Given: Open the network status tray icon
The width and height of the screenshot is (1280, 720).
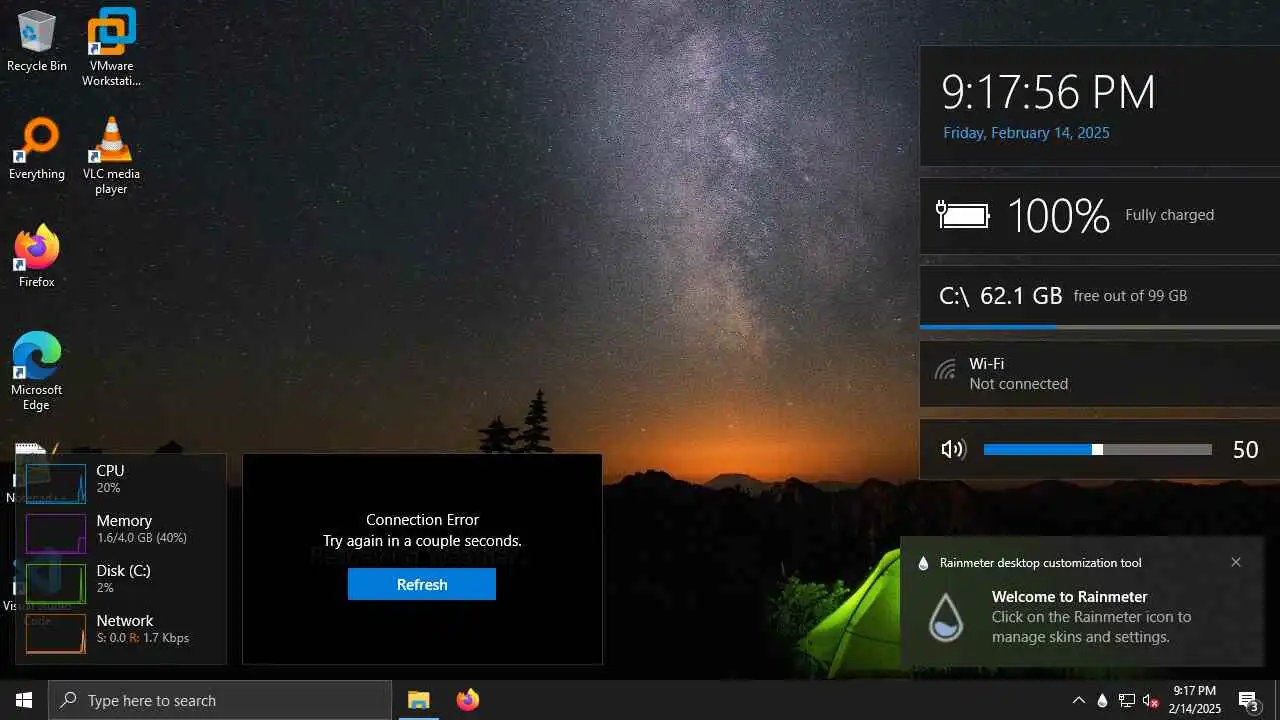Looking at the screenshot, I should (1127, 701).
